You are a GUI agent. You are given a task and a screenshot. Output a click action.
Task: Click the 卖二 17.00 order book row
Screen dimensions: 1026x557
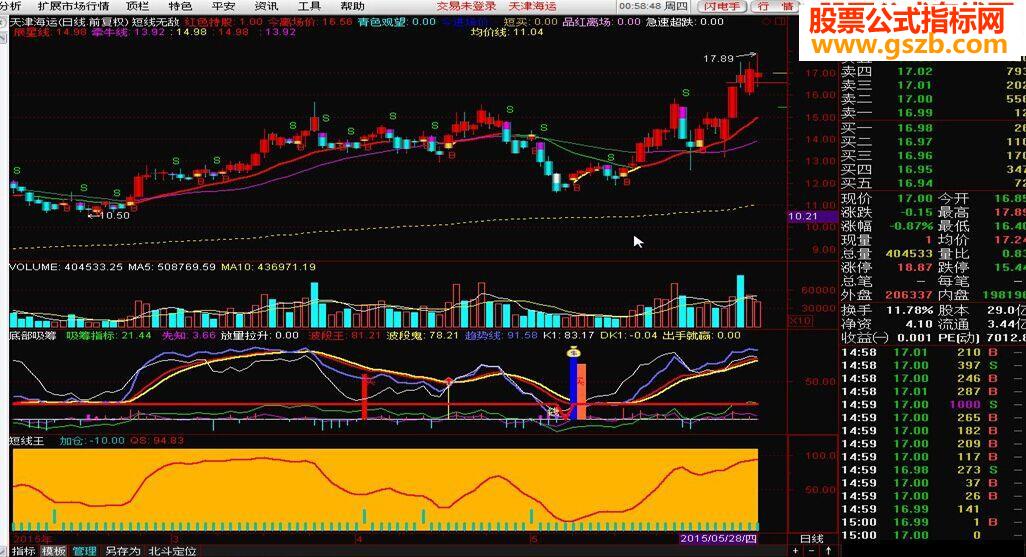tap(933, 99)
